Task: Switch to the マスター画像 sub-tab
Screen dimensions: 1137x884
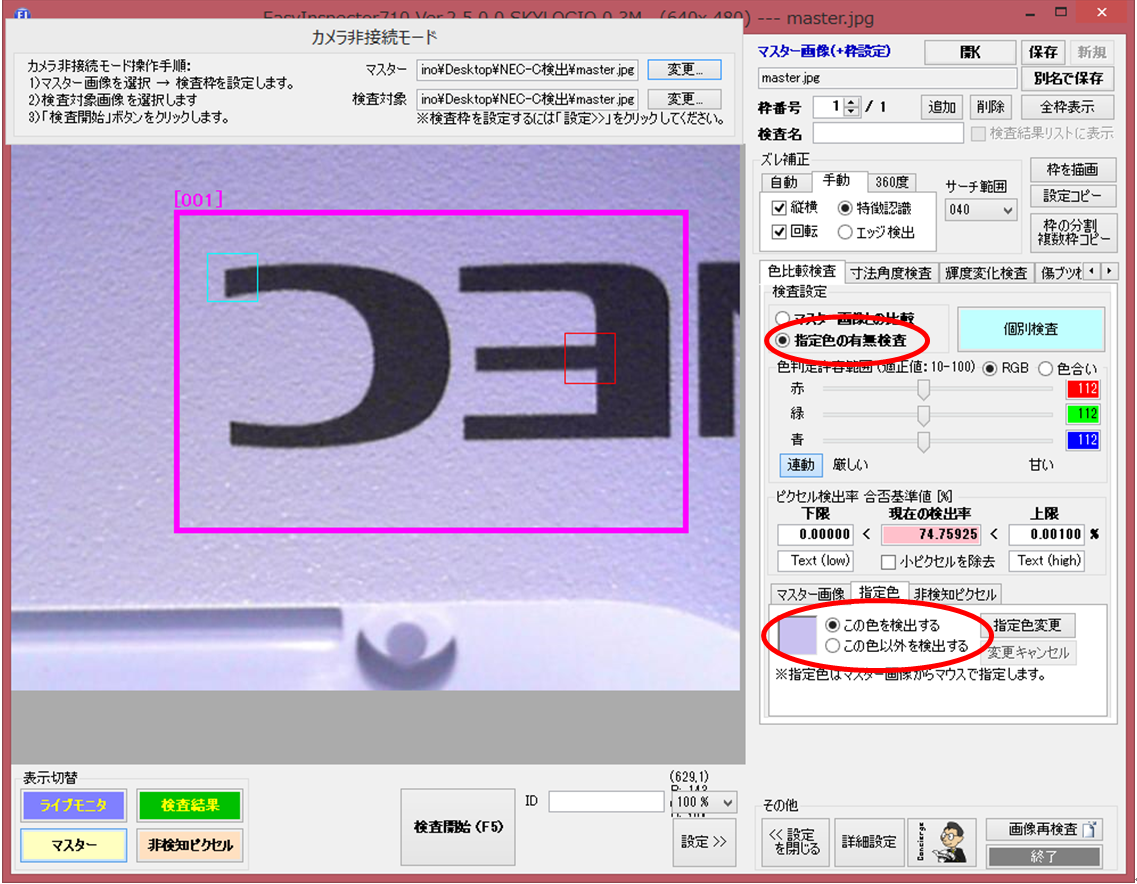Action: point(810,594)
